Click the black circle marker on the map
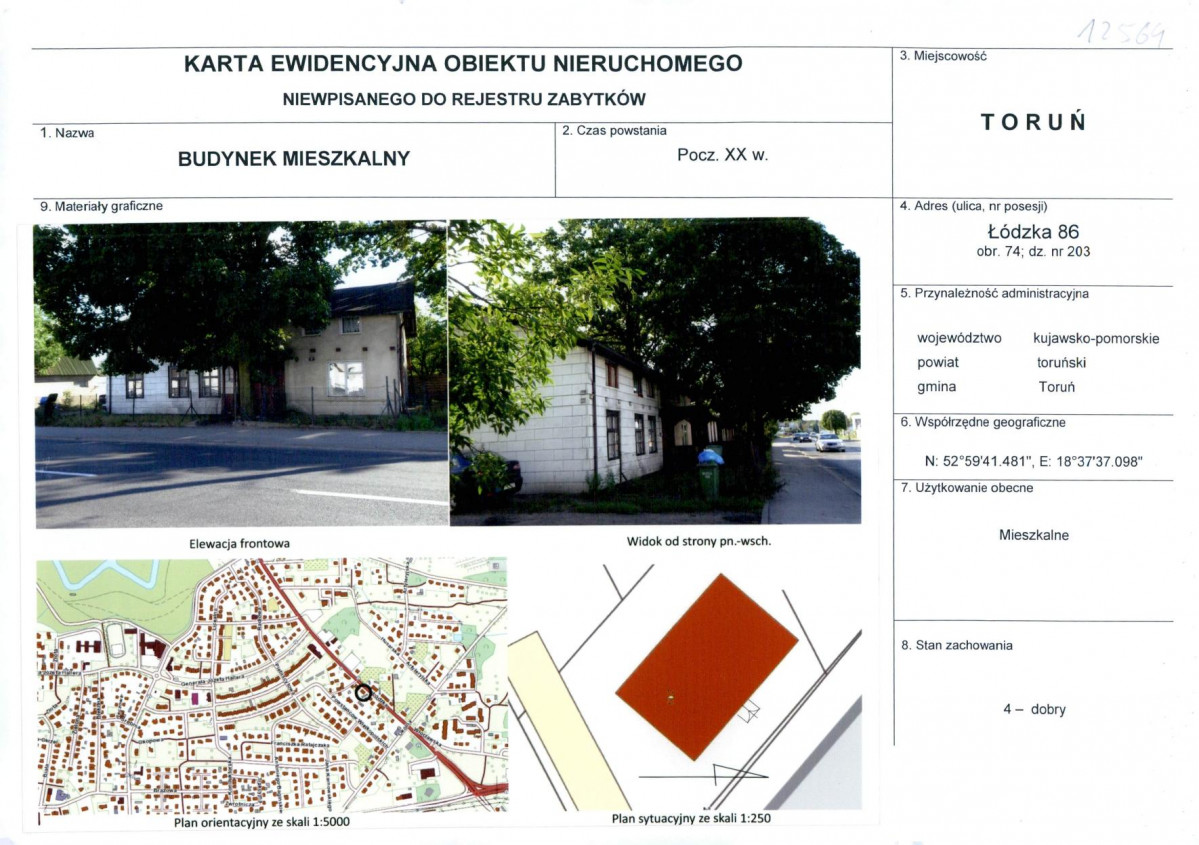 tap(363, 693)
